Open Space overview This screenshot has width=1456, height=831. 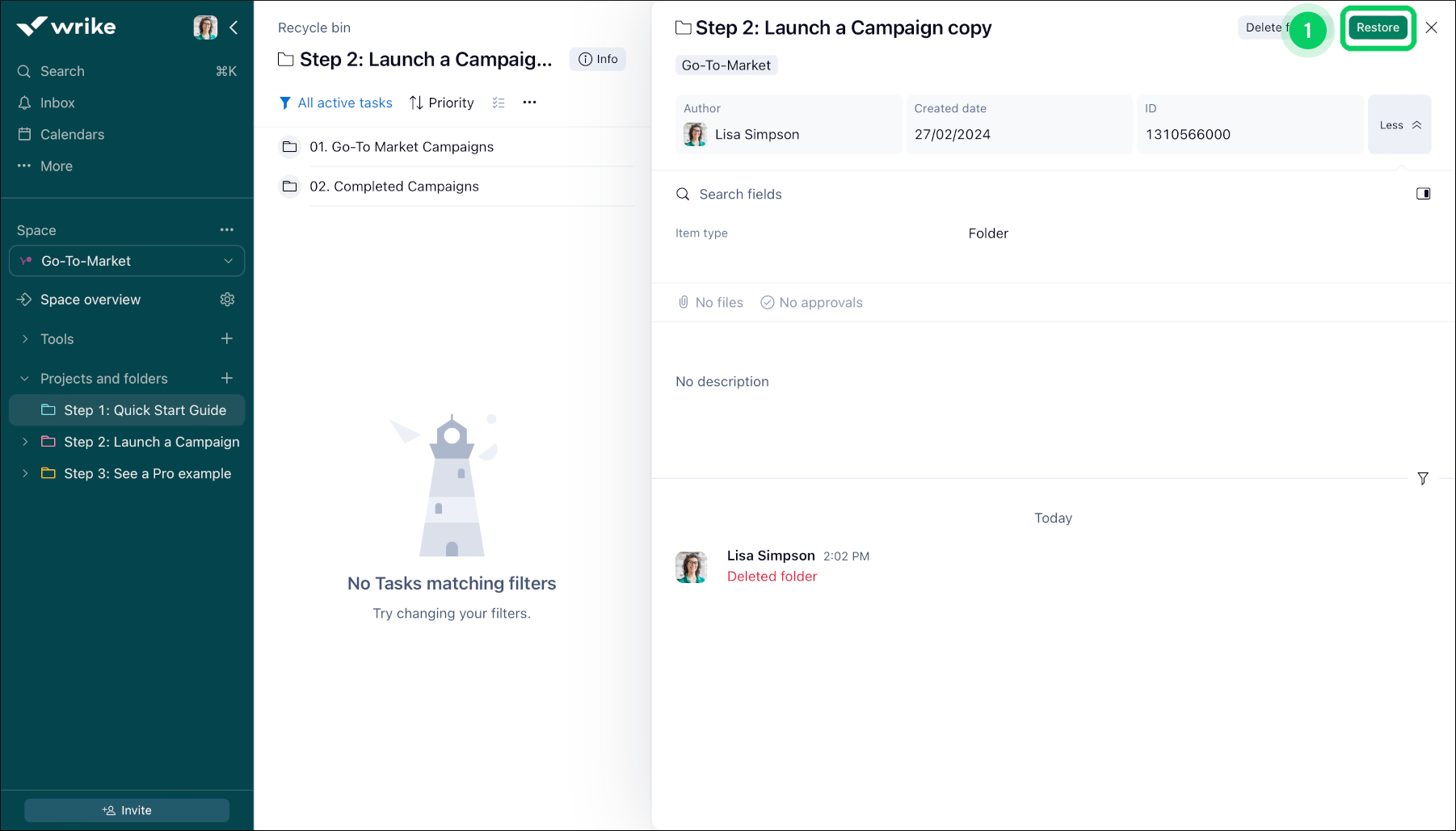tap(90, 300)
